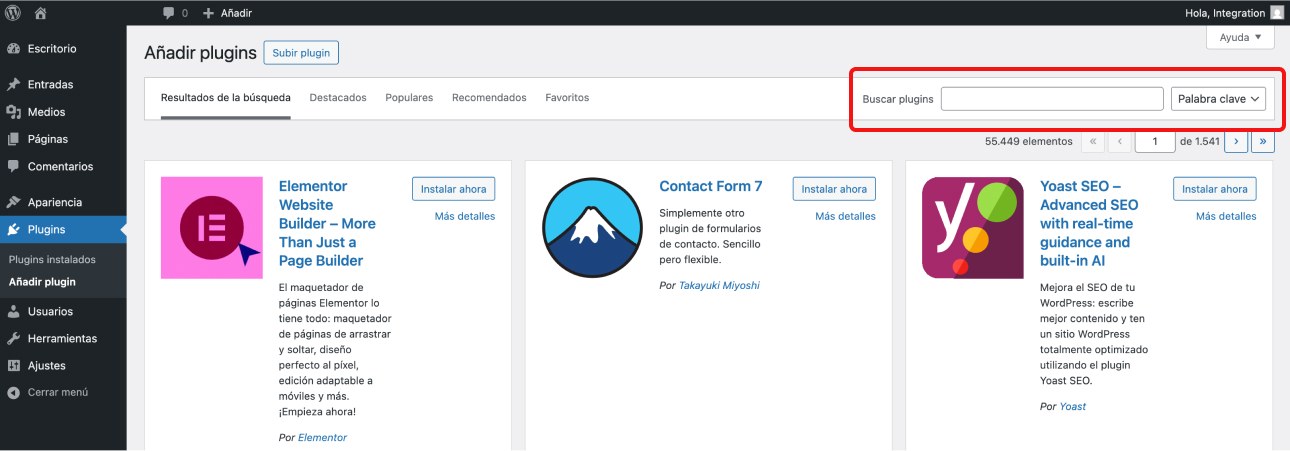Screen dimensions: 1290x451
Task: Open Elementor author link
Action: tap(322, 437)
